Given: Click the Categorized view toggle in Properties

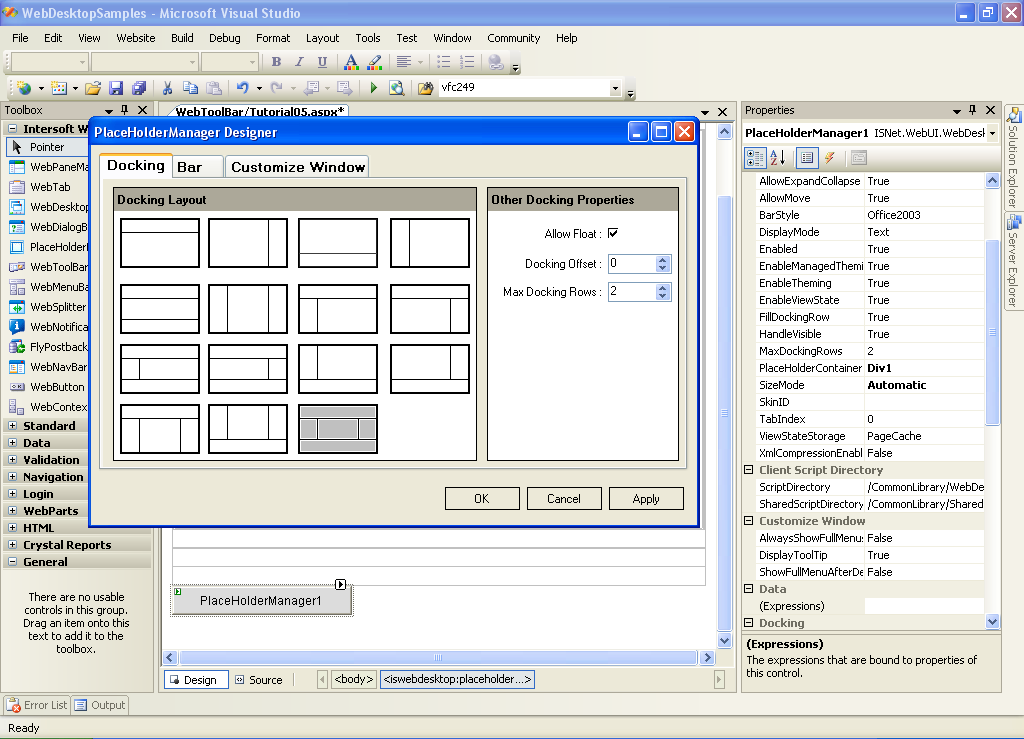Looking at the screenshot, I should tap(755, 158).
